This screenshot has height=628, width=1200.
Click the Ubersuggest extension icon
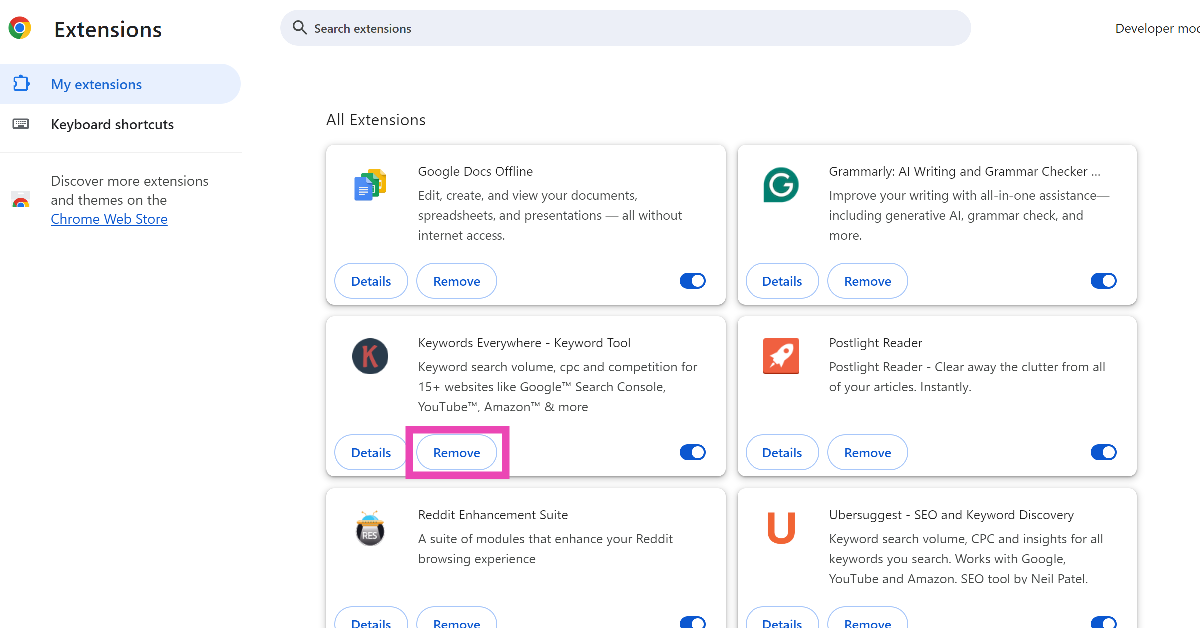(781, 528)
